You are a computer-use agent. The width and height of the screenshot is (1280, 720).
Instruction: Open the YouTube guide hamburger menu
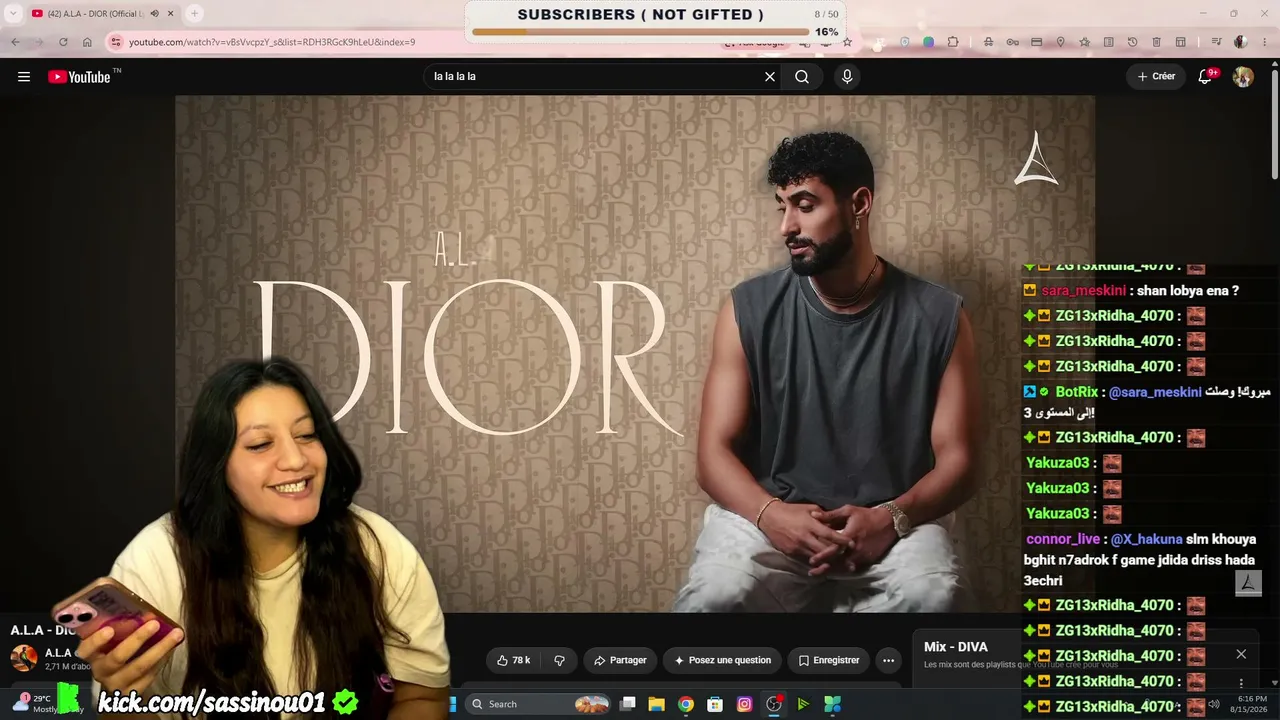(24, 77)
